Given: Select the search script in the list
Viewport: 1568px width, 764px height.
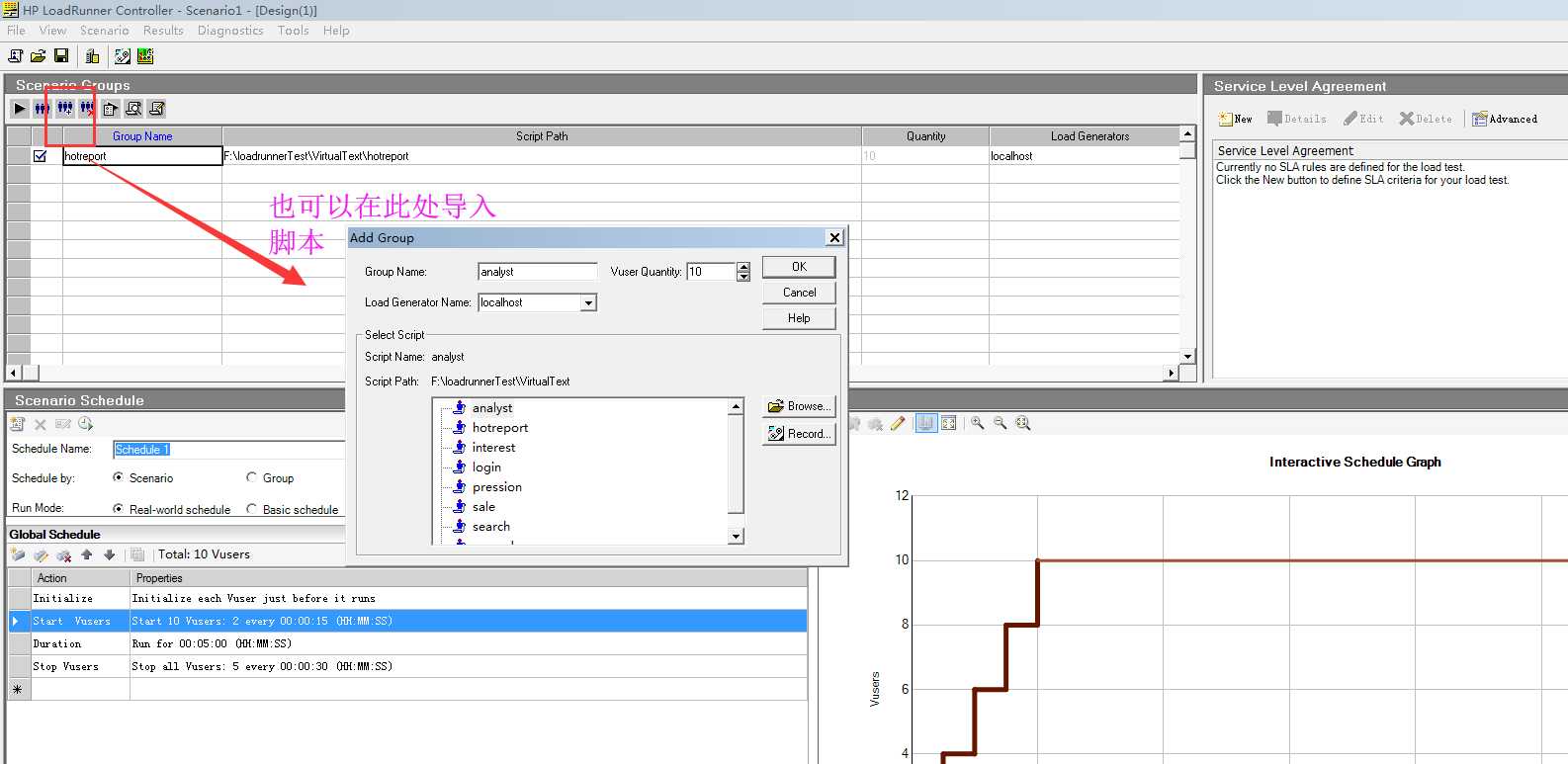Looking at the screenshot, I should [491, 527].
